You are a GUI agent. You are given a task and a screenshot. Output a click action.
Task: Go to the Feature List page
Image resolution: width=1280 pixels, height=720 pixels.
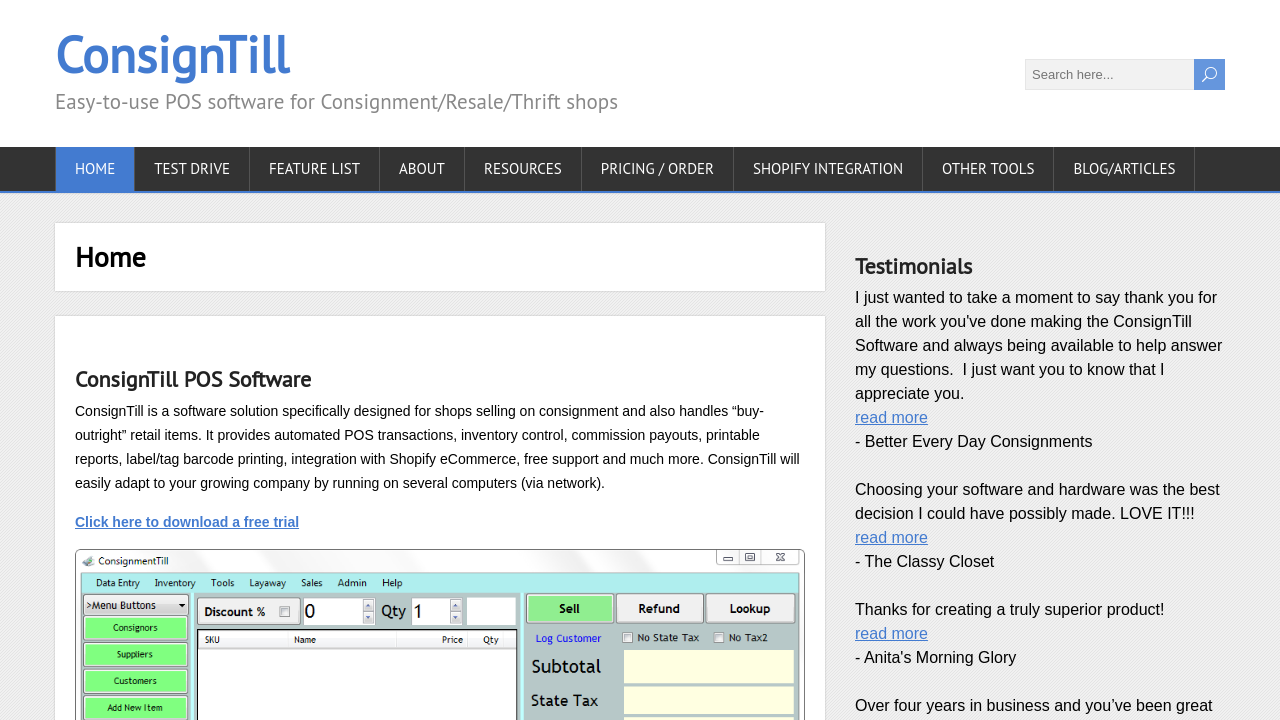(314, 169)
